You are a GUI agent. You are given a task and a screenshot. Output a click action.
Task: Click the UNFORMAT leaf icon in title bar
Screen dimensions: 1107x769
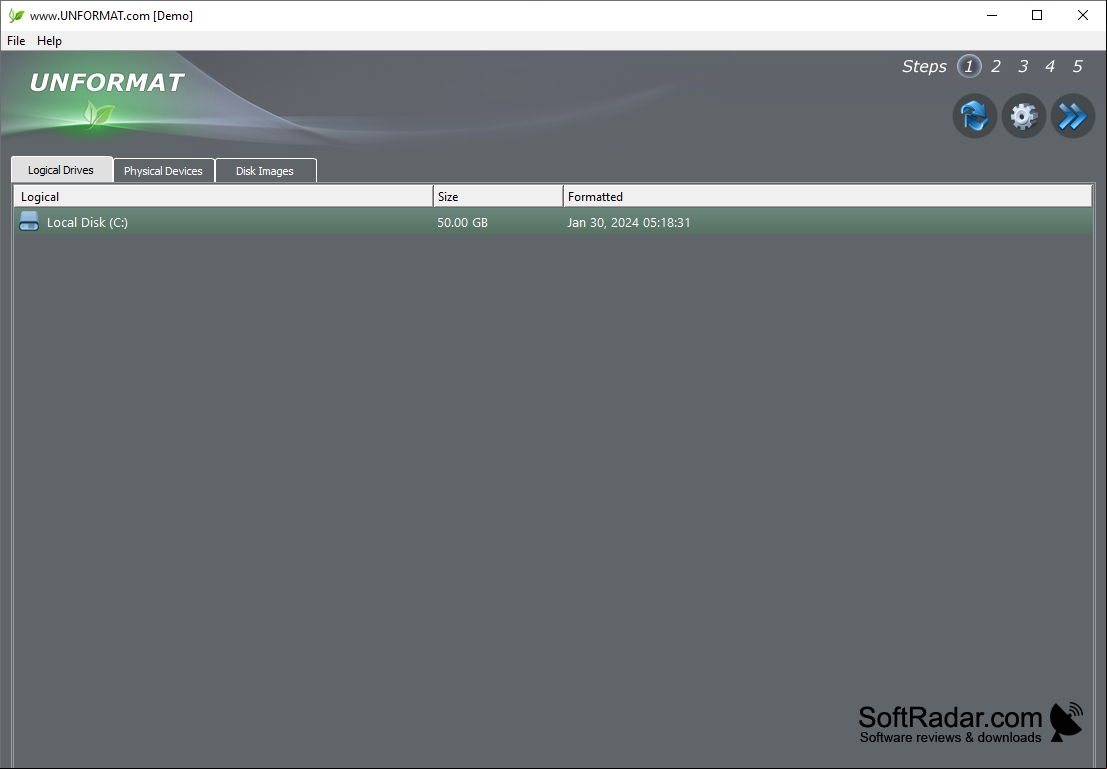tap(16, 16)
